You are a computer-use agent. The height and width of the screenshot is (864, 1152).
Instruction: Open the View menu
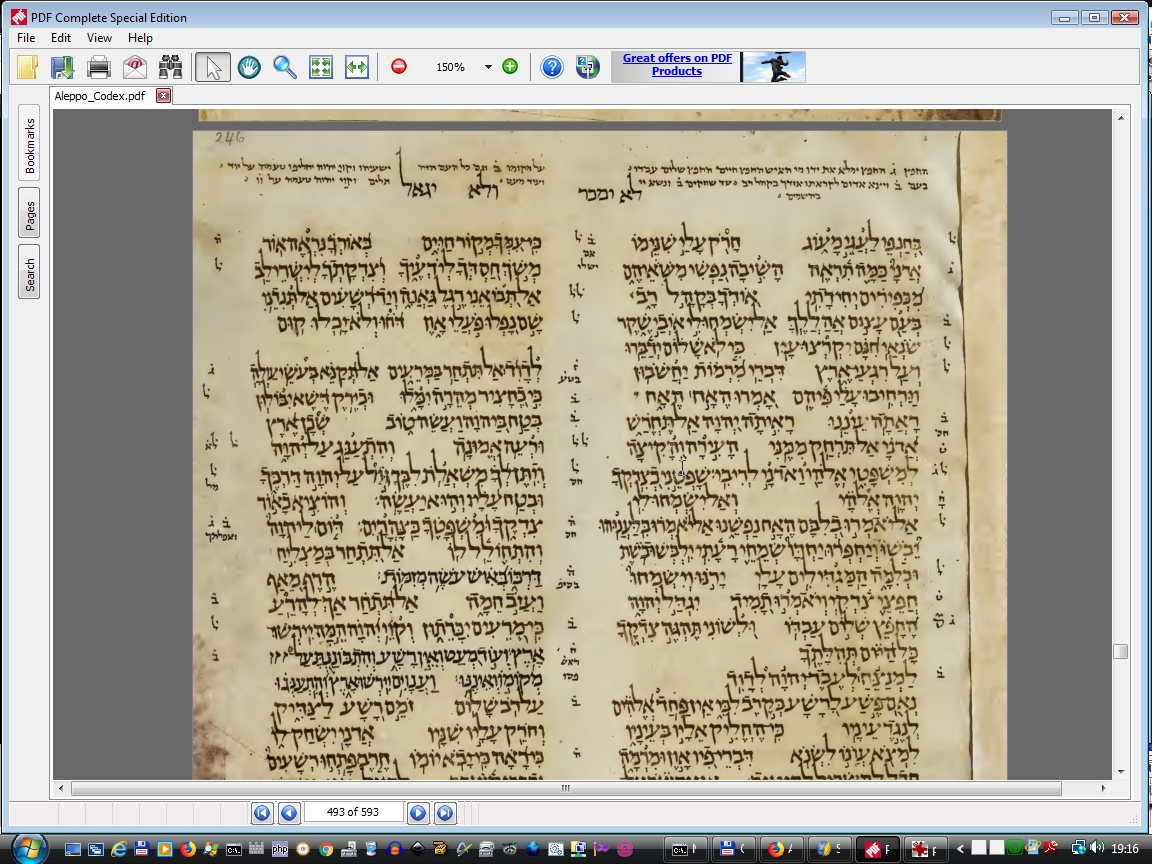(99, 38)
